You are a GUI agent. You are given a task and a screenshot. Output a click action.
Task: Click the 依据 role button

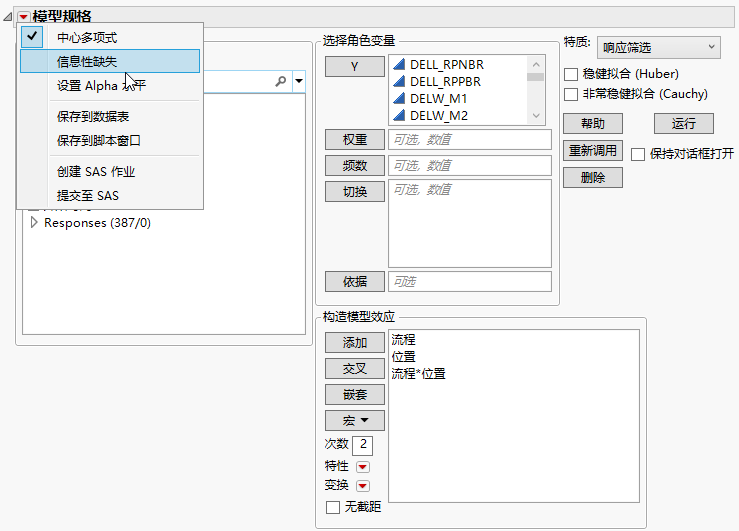(354, 281)
